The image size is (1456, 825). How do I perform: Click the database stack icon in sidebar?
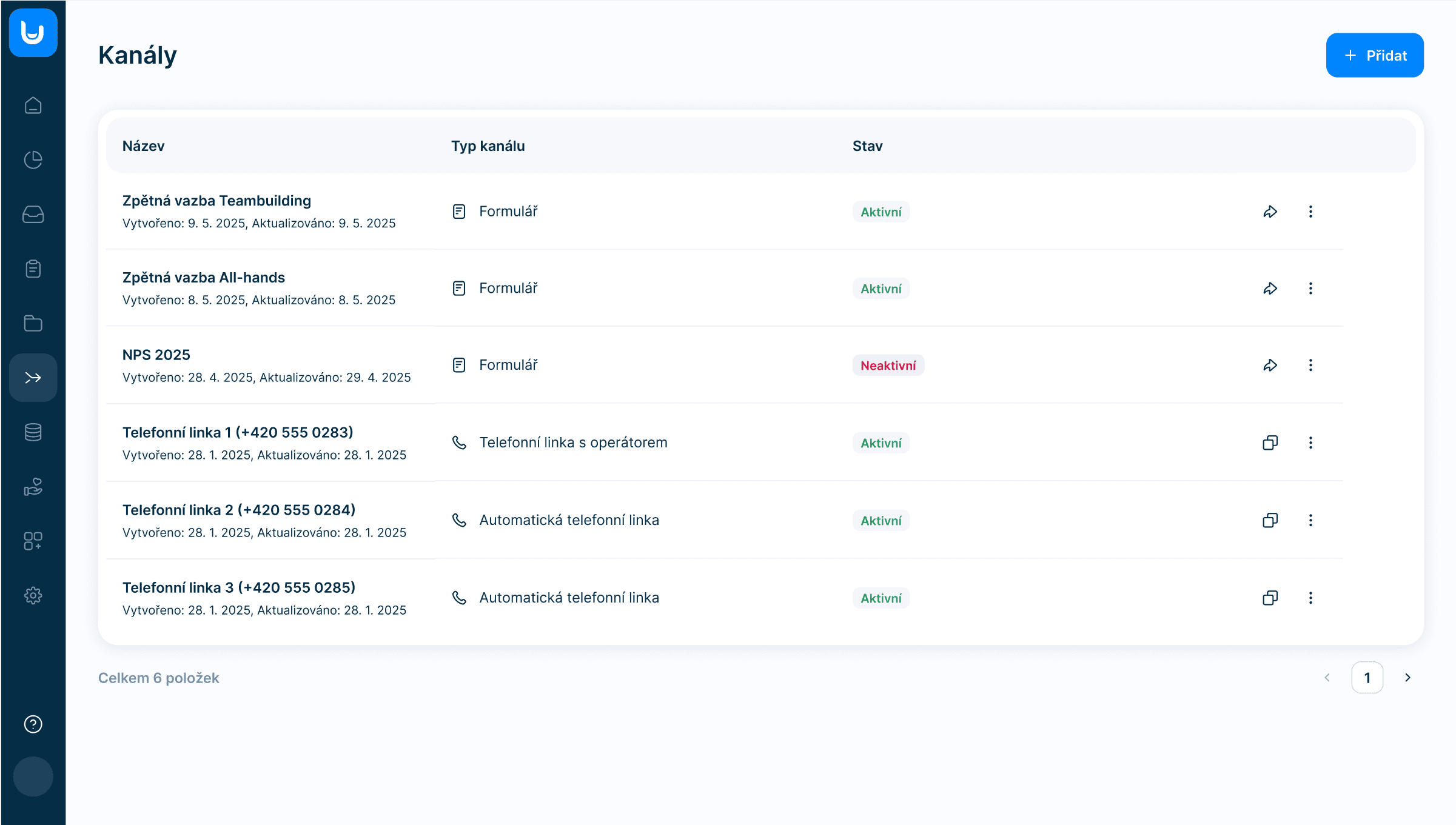coord(33,432)
